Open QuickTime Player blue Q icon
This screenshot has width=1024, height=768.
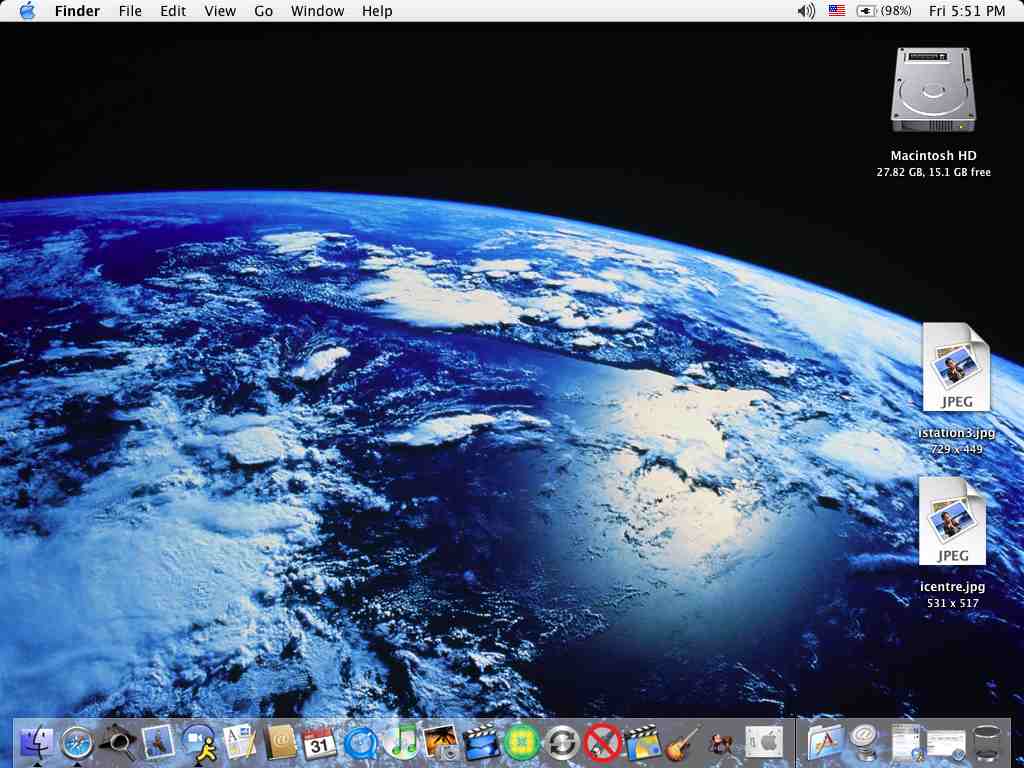click(x=361, y=744)
